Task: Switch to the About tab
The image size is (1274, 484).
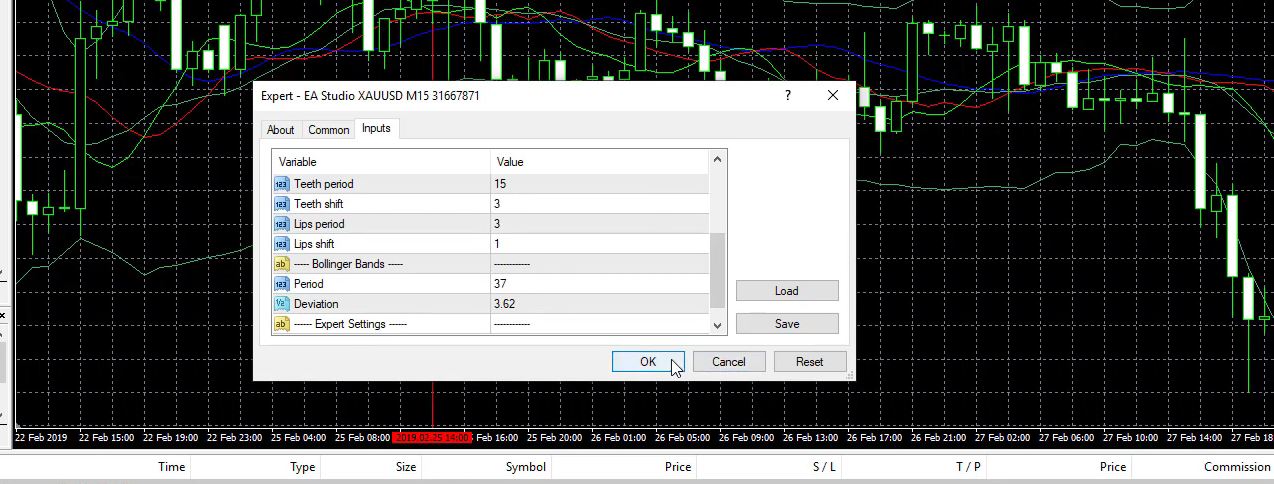Action: pos(280,130)
